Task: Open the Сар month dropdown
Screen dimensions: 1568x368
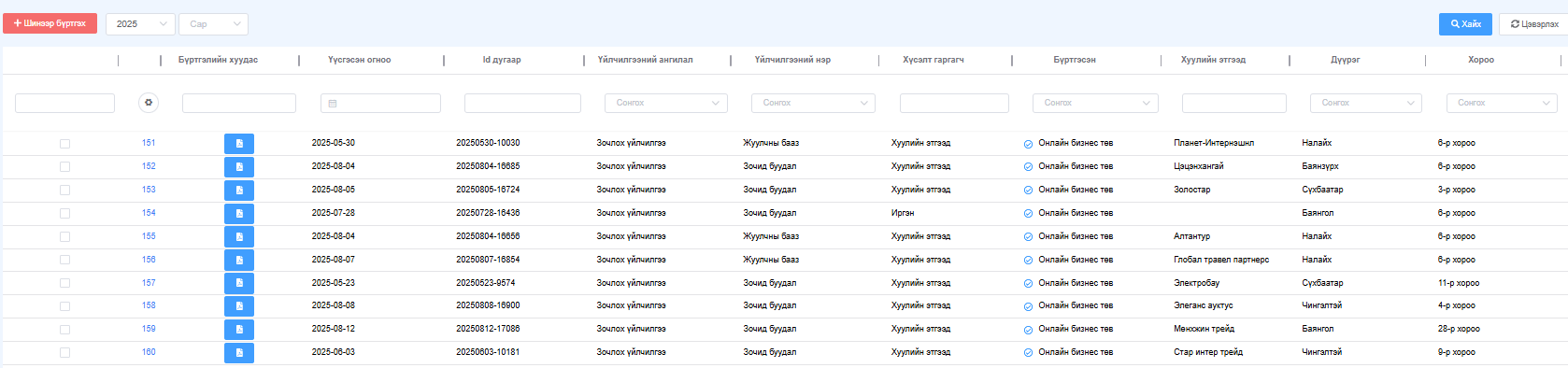Action: tap(213, 24)
